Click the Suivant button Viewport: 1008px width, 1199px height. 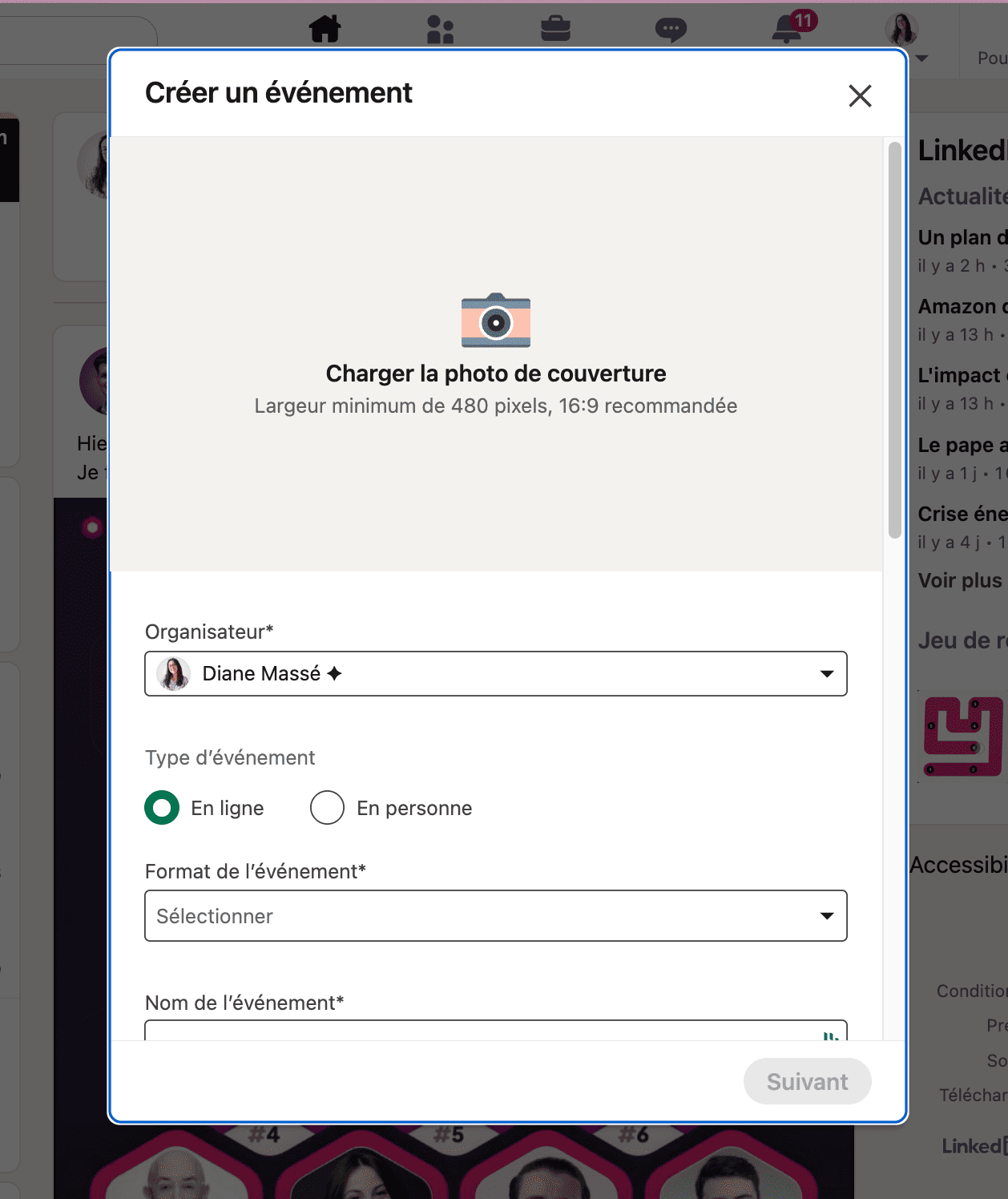(x=807, y=1081)
